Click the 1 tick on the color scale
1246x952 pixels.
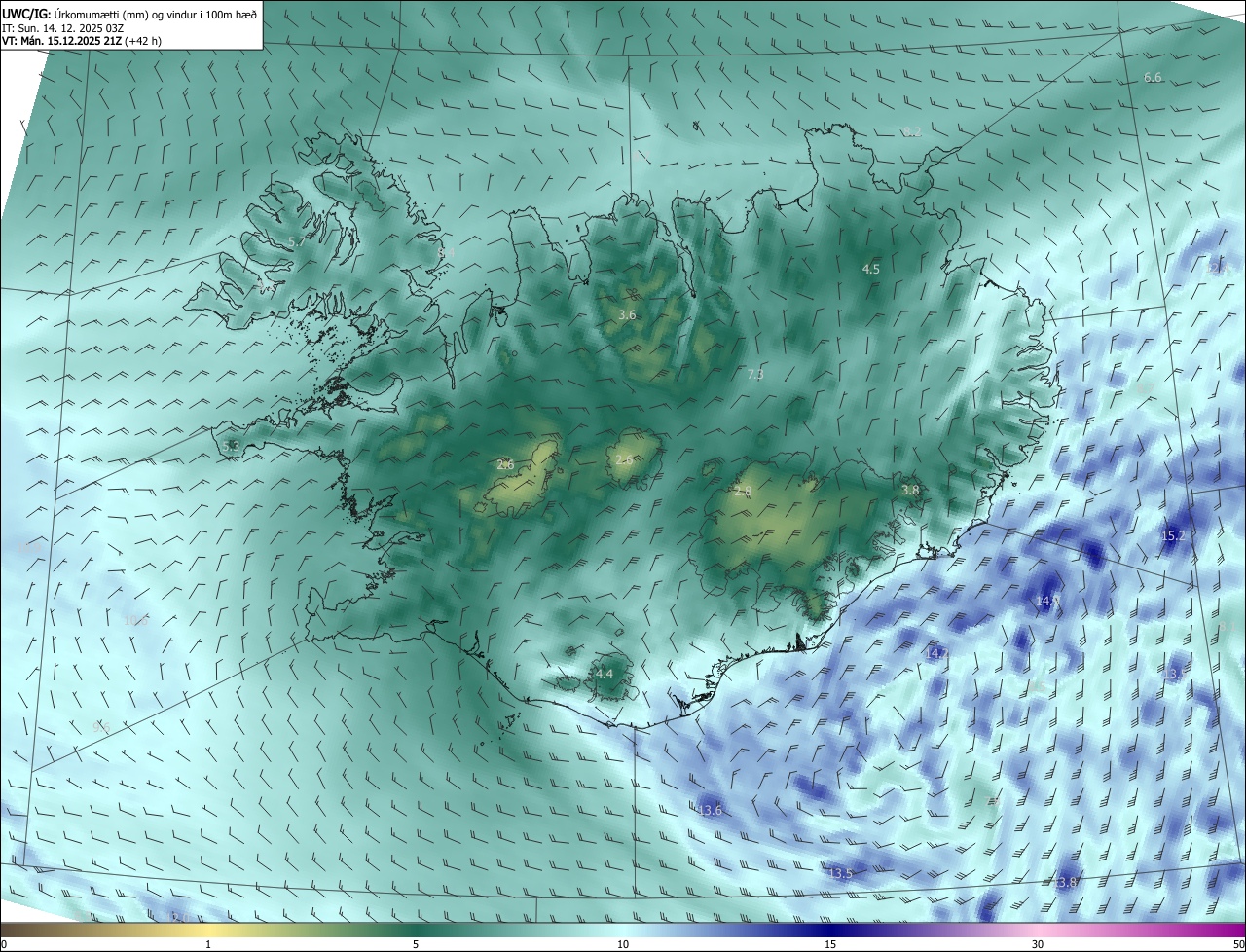(x=208, y=944)
